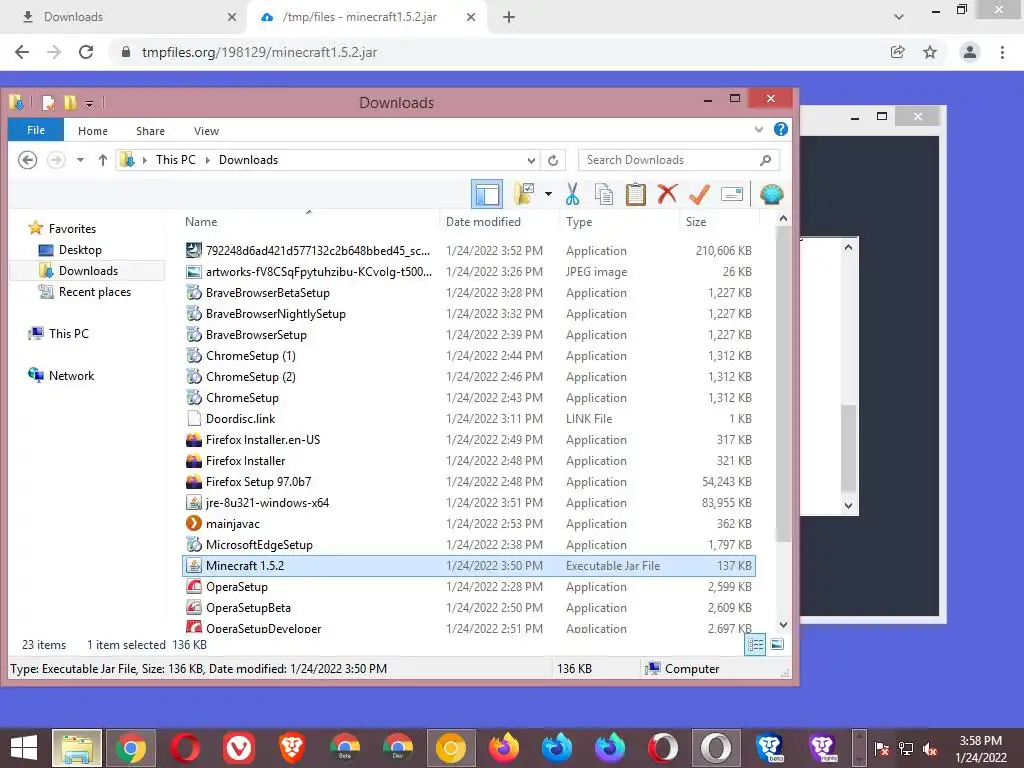
Task: Bookmark this page with the star icon
Action: coord(930,52)
